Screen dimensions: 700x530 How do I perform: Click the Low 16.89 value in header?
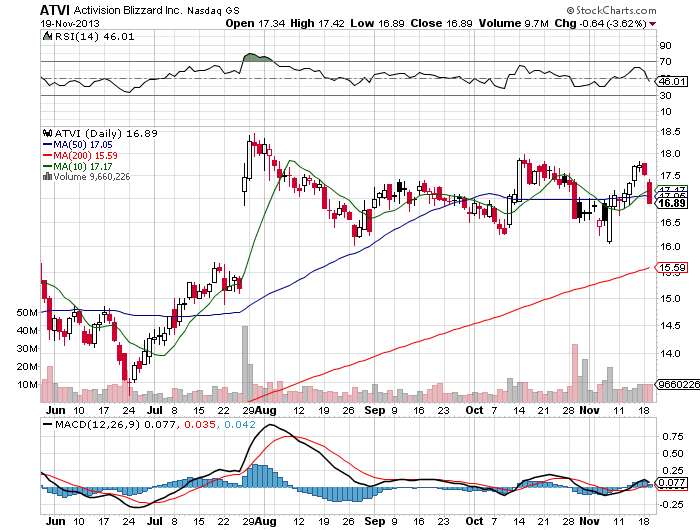click(377, 23)
